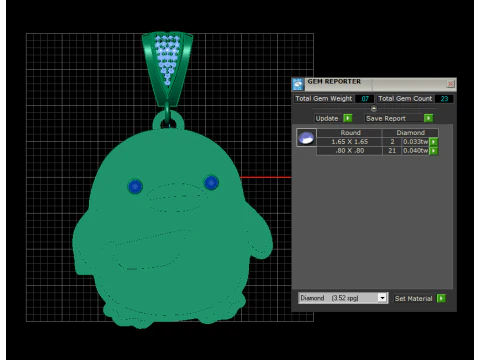Select the 1.65 X 1.65 size cell

[349, 142]
